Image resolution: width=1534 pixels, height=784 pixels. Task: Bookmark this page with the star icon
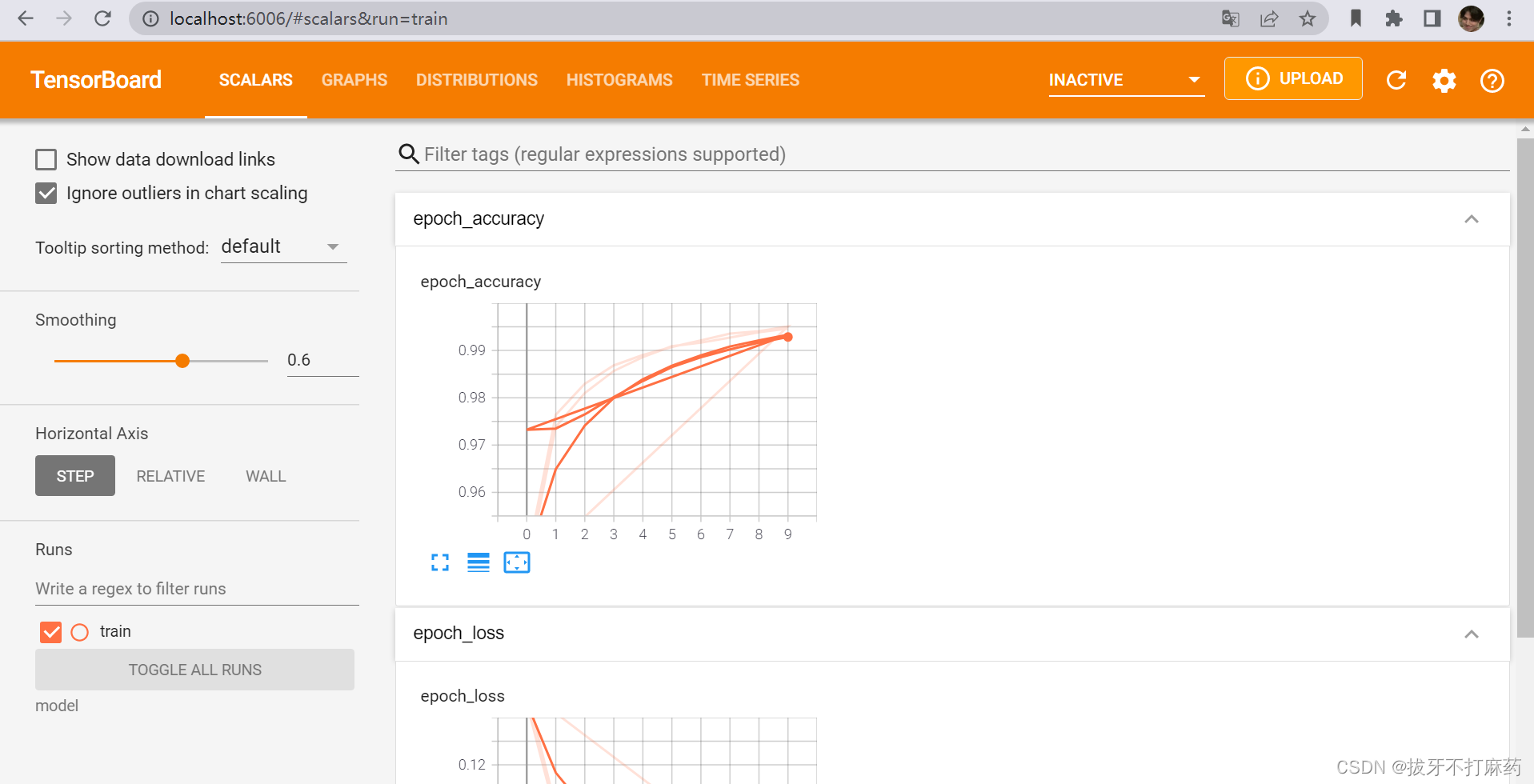pyautogui.click(x=1308, y=18)
